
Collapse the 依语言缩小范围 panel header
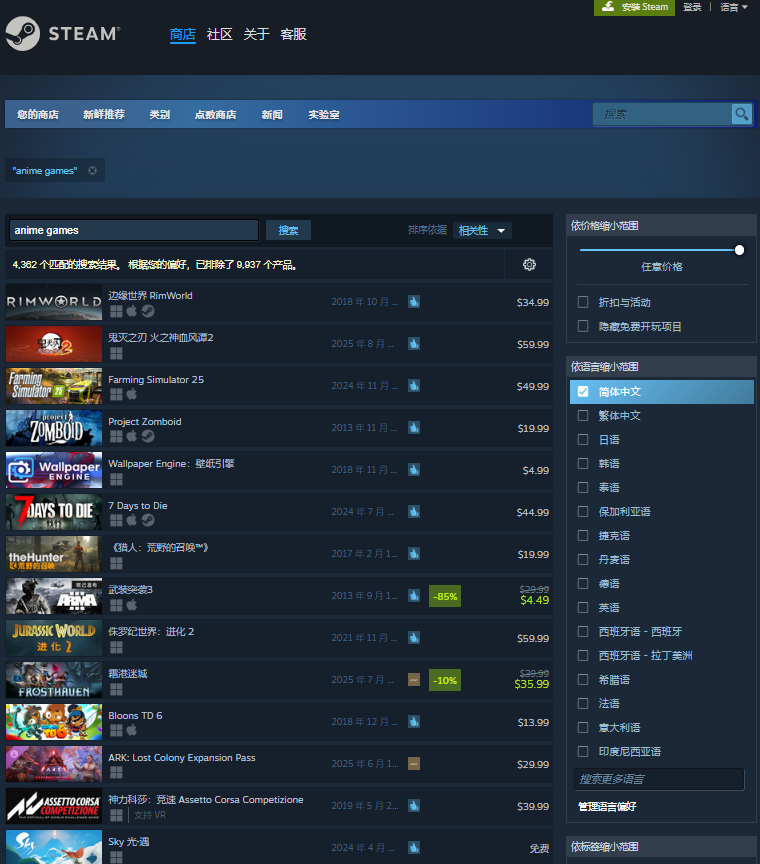[661, 366]
